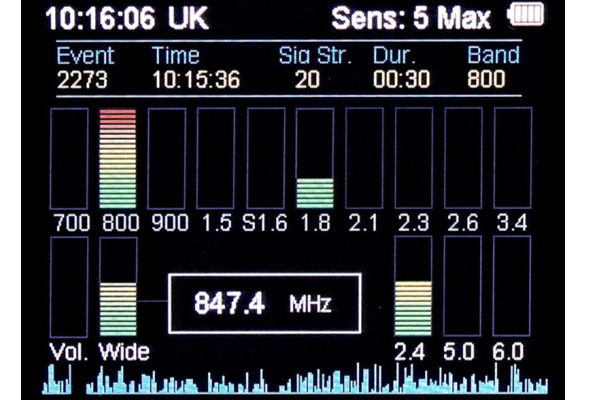Click the 1.5 label under the bars
This screenshot has width=600, height=400.
[217, 223]
